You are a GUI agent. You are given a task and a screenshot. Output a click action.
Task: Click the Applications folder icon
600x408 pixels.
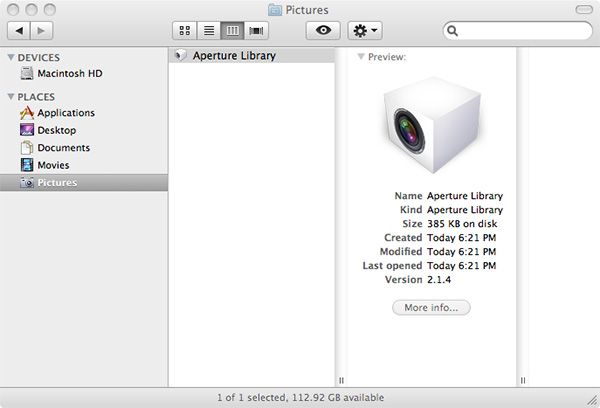(x=27, y=113)
